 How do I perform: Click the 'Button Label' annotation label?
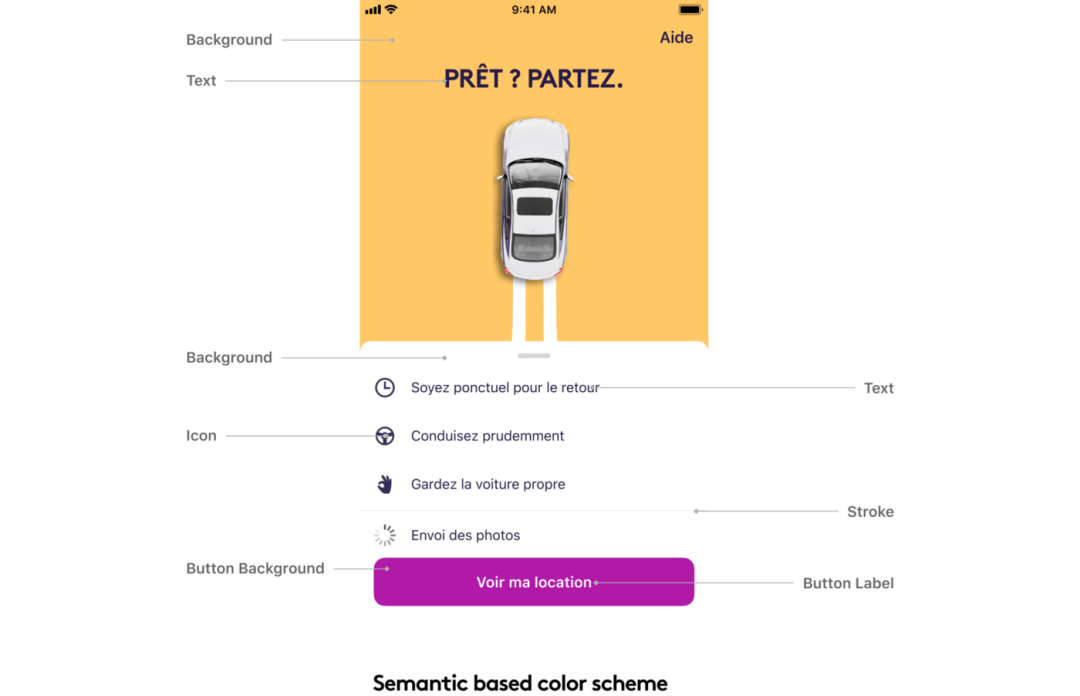pos(848,583)
